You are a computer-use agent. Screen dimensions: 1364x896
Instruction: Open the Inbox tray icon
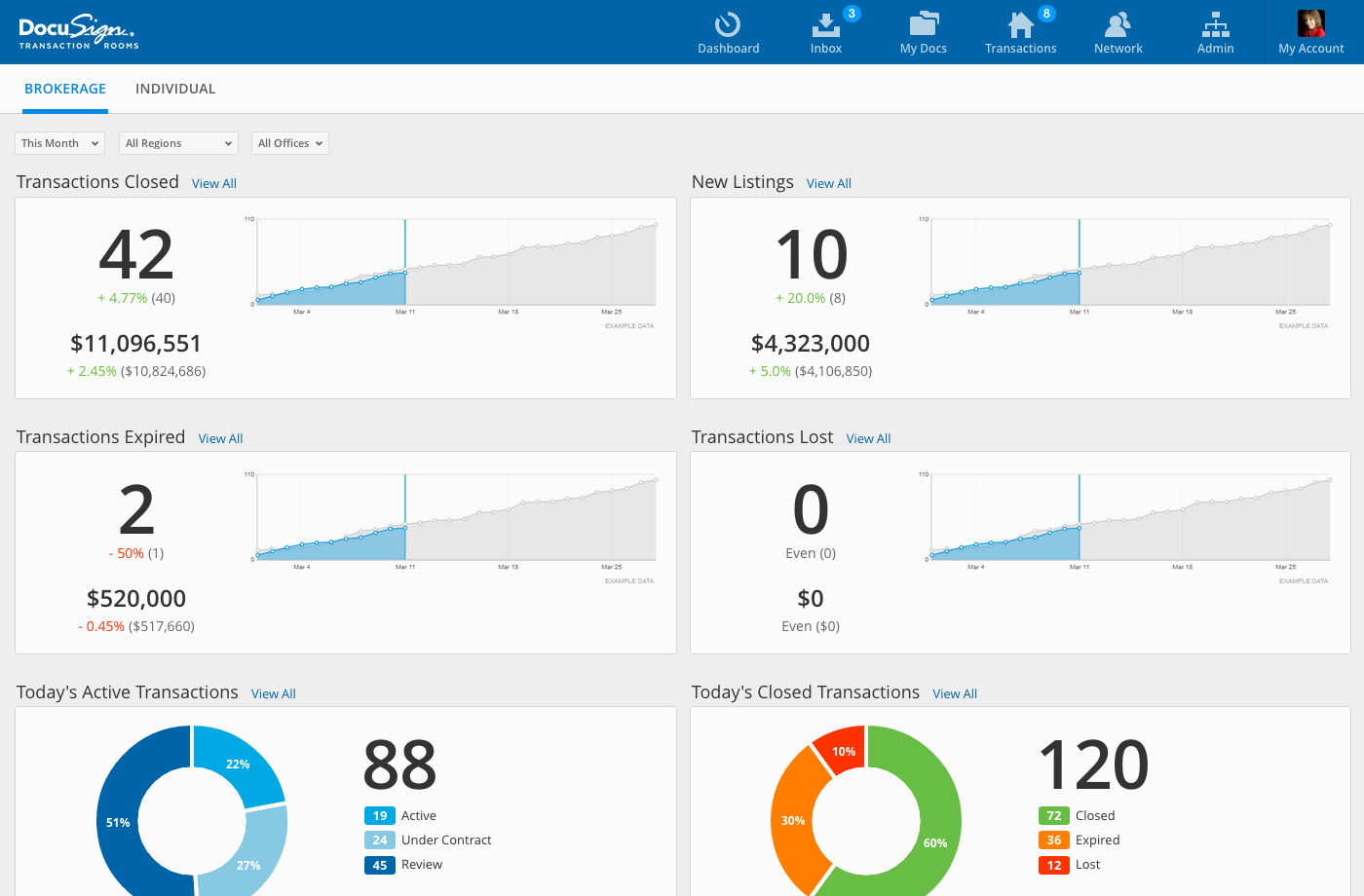pos(825,24)
